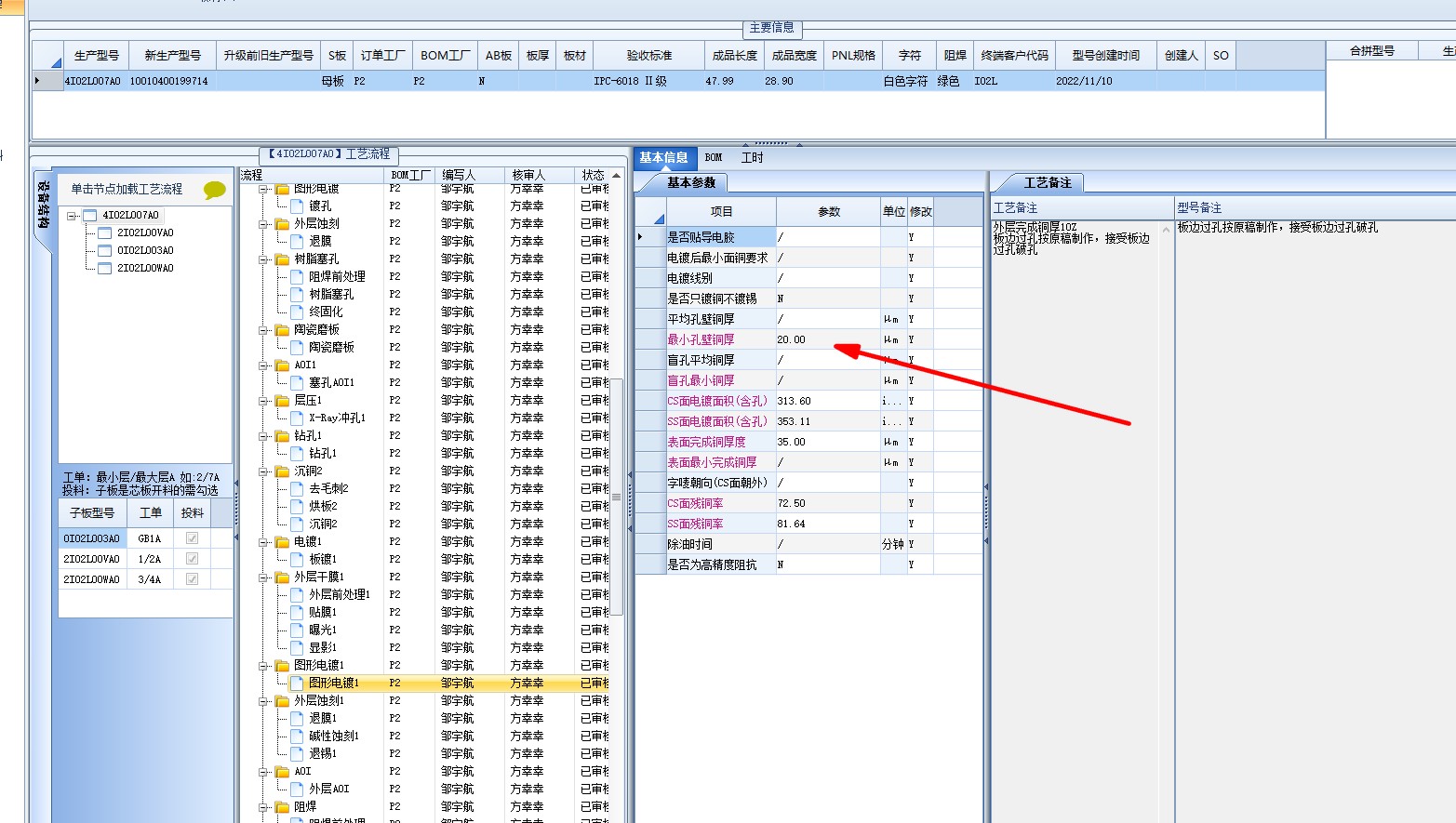Sort by the 生产型号 column header
The height and width of the screenshot is (823, 1456).
97,56
